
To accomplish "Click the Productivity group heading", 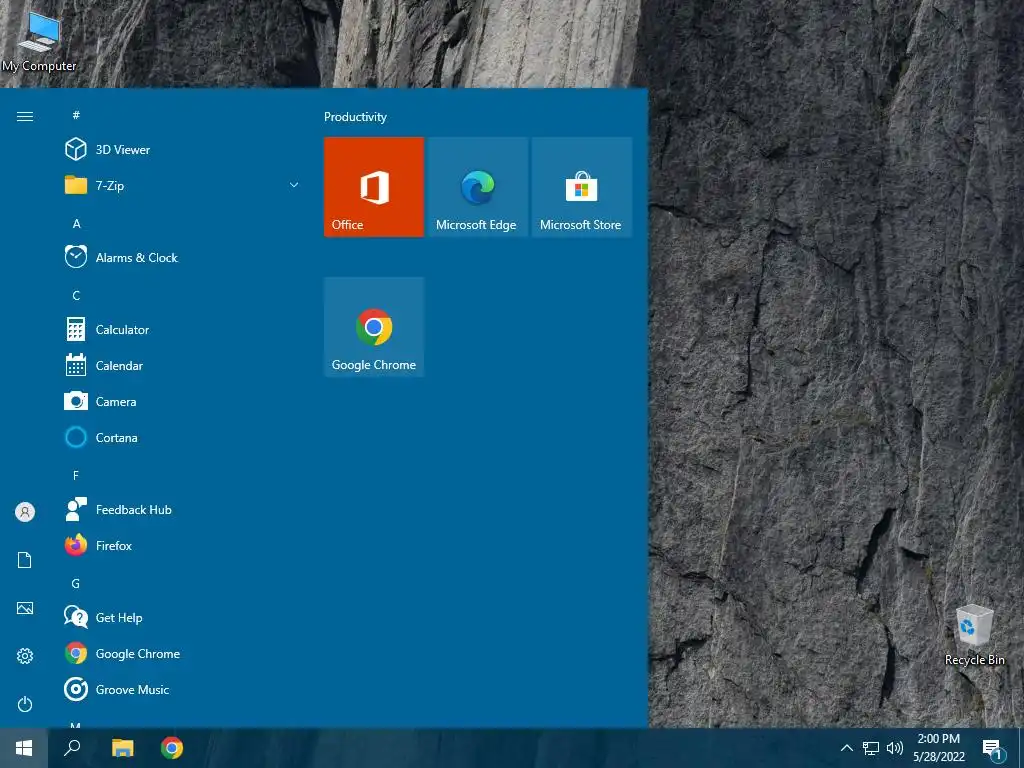I will pyautogui.click(x=355, y=117).
